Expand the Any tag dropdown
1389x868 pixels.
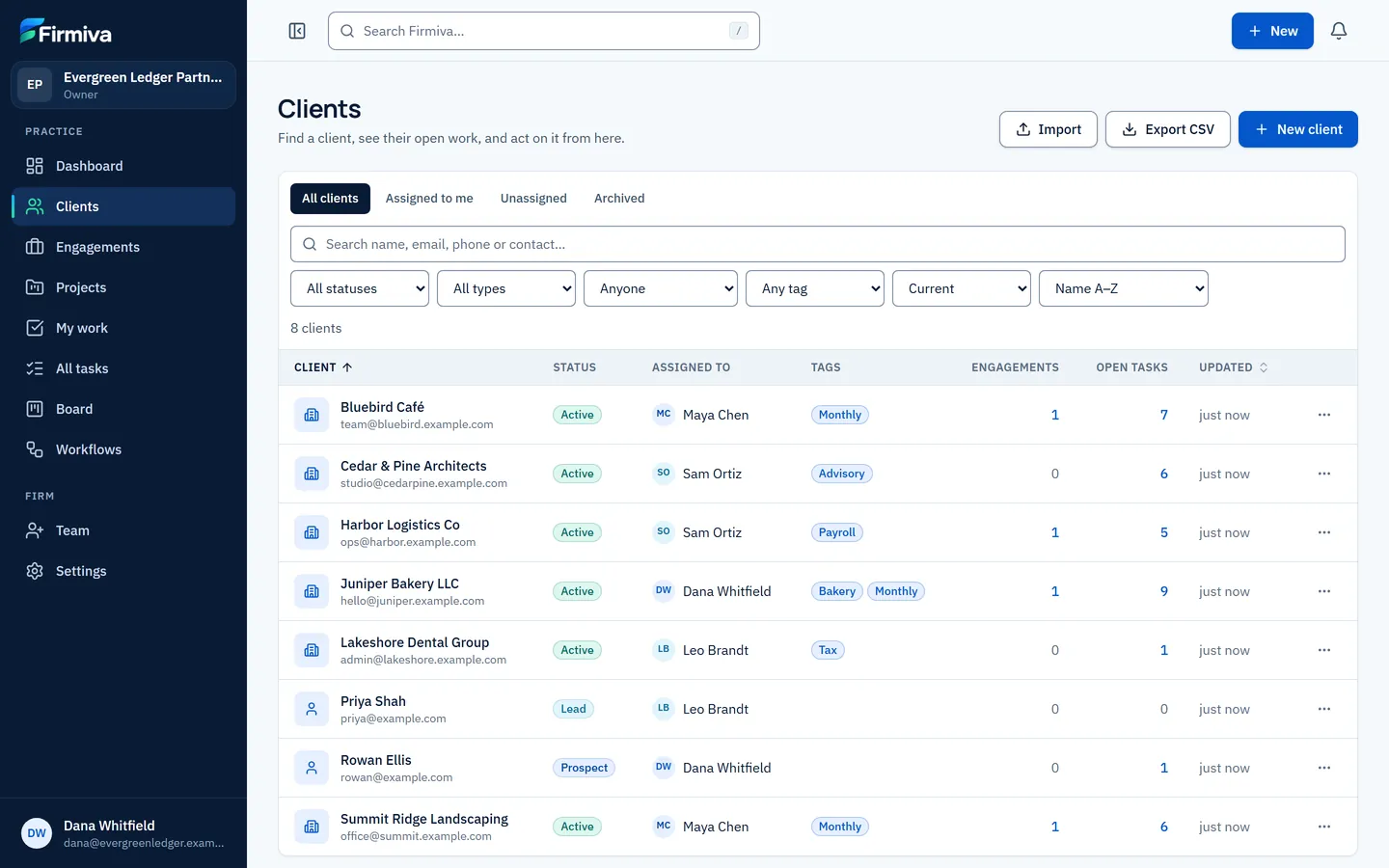point(815,288)
